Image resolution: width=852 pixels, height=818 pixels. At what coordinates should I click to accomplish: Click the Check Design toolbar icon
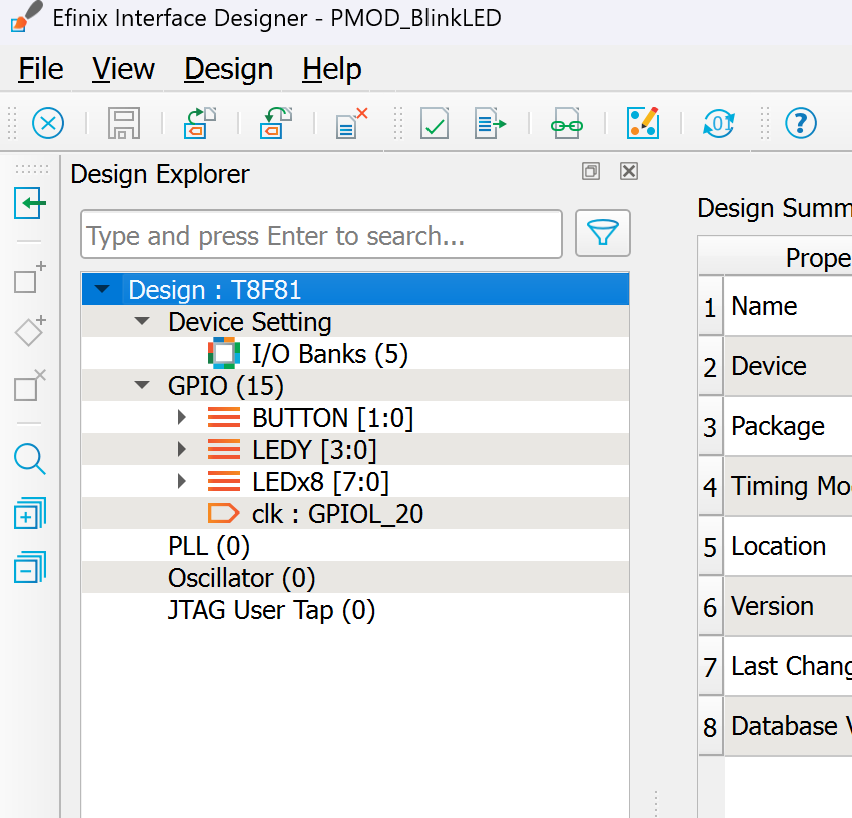pos(434,123)
